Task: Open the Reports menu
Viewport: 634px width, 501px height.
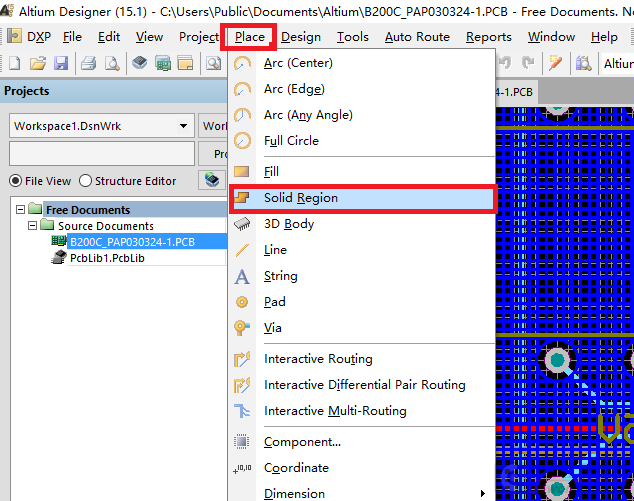Action: coord(488,37)
